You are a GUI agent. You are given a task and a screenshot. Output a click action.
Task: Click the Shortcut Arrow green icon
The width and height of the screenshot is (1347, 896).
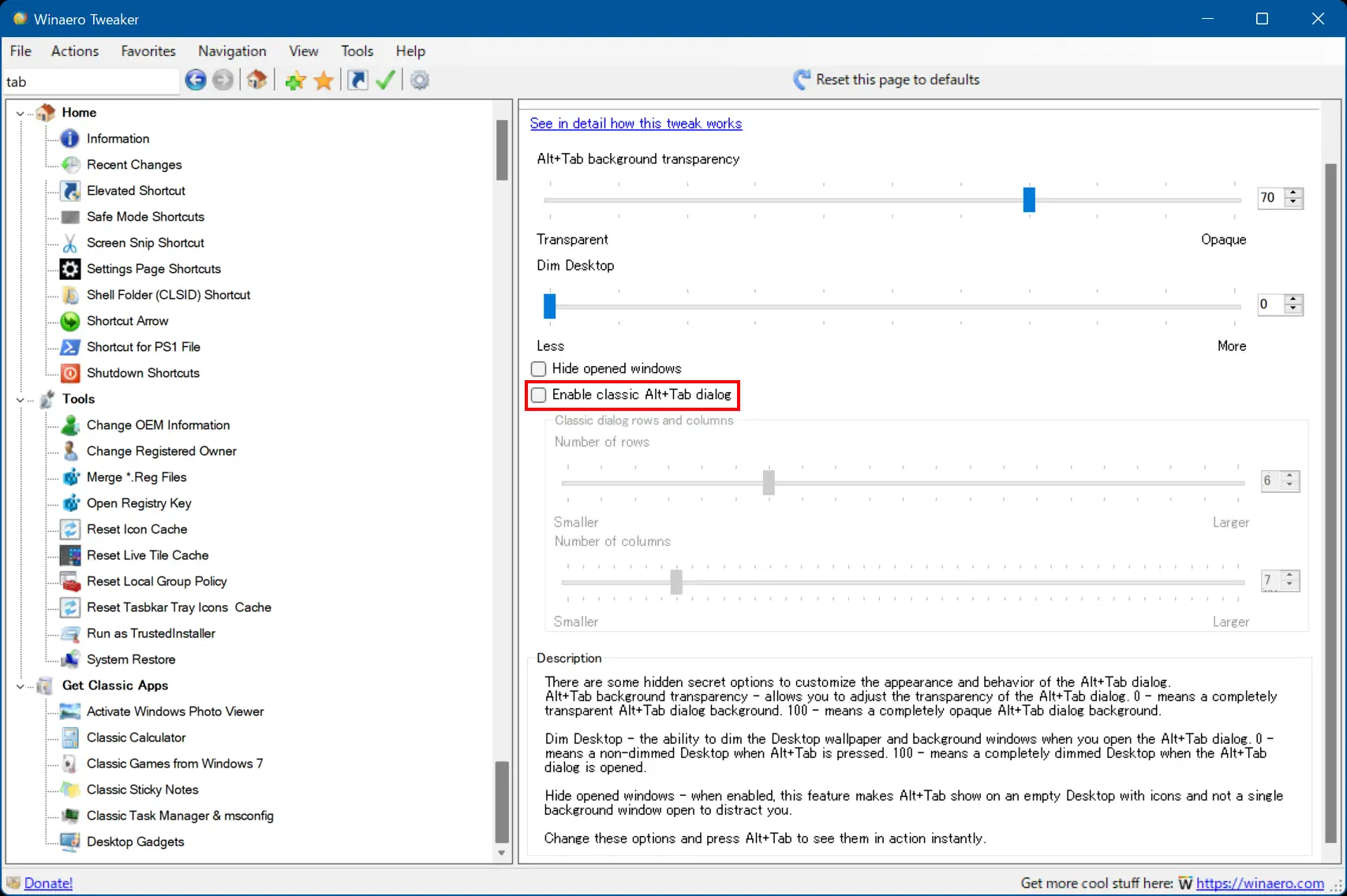click(70, 321)
